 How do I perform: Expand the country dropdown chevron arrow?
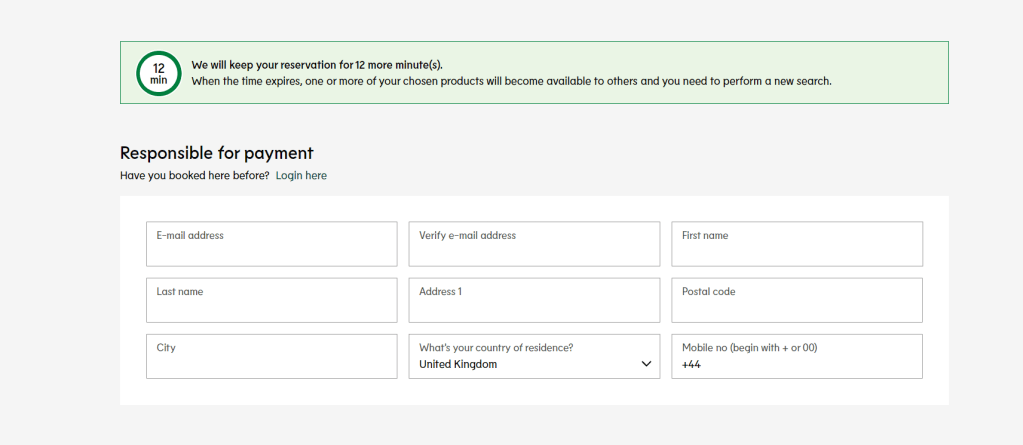pos(646,364)
